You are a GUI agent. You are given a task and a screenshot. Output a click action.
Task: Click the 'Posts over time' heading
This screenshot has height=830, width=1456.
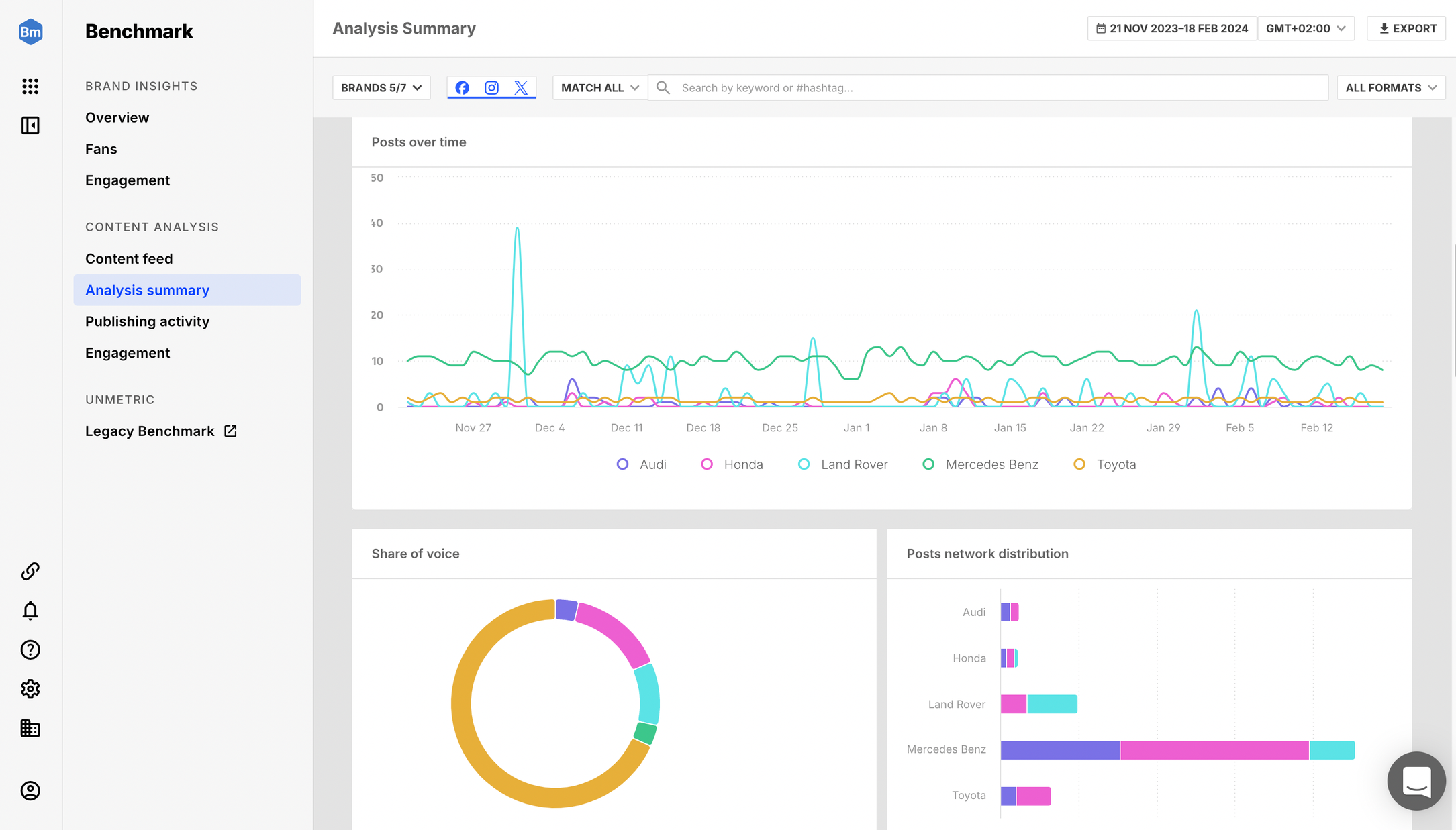pyautogui.click(x=419, y=142)
